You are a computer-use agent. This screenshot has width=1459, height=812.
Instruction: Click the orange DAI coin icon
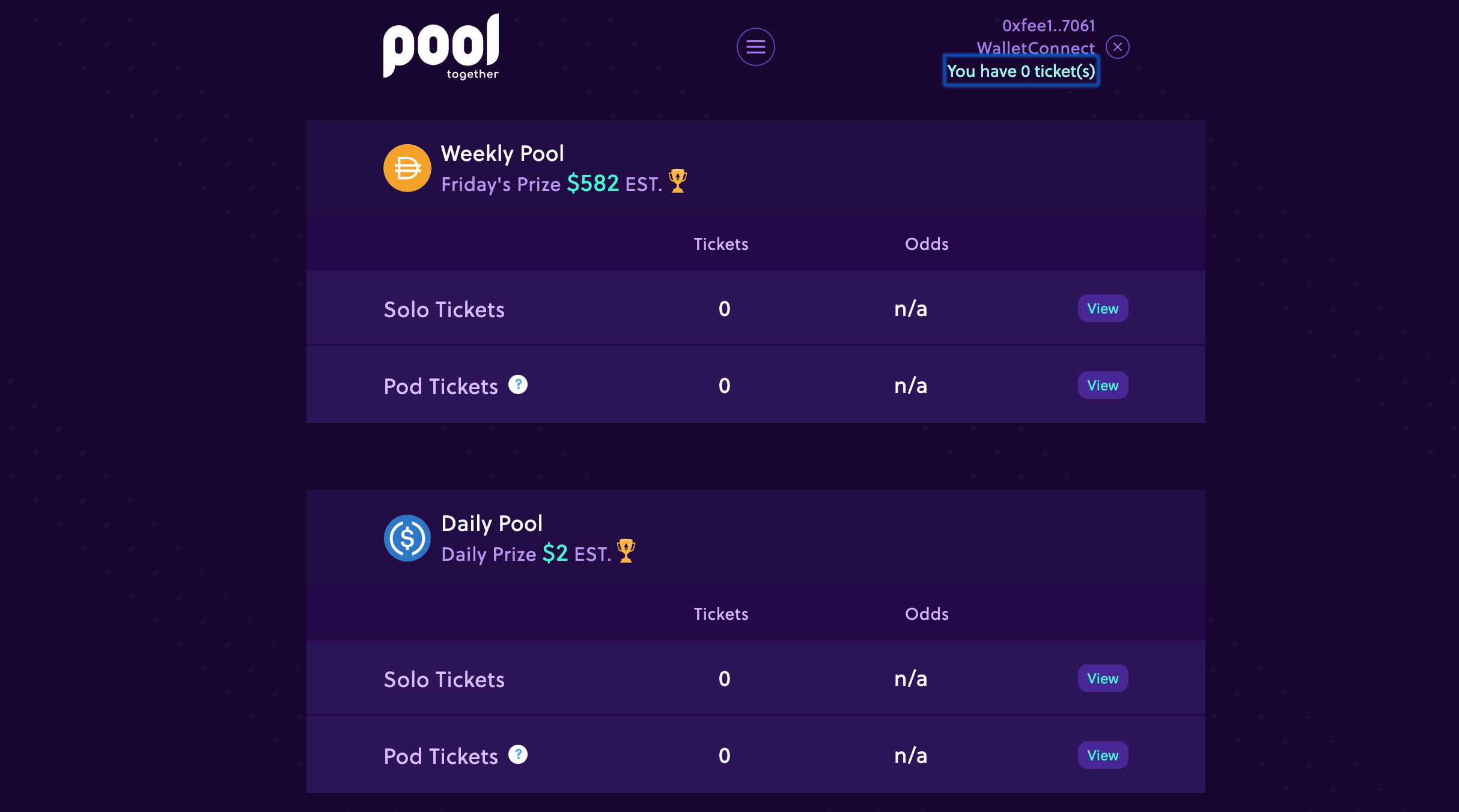407,168
